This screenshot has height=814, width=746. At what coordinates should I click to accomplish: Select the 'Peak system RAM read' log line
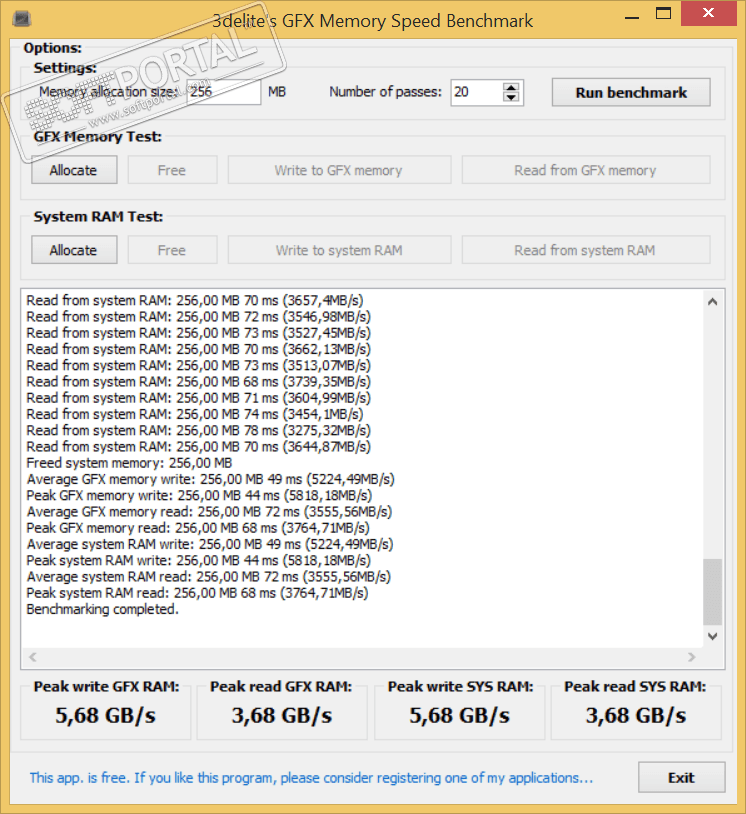point(198,593)
